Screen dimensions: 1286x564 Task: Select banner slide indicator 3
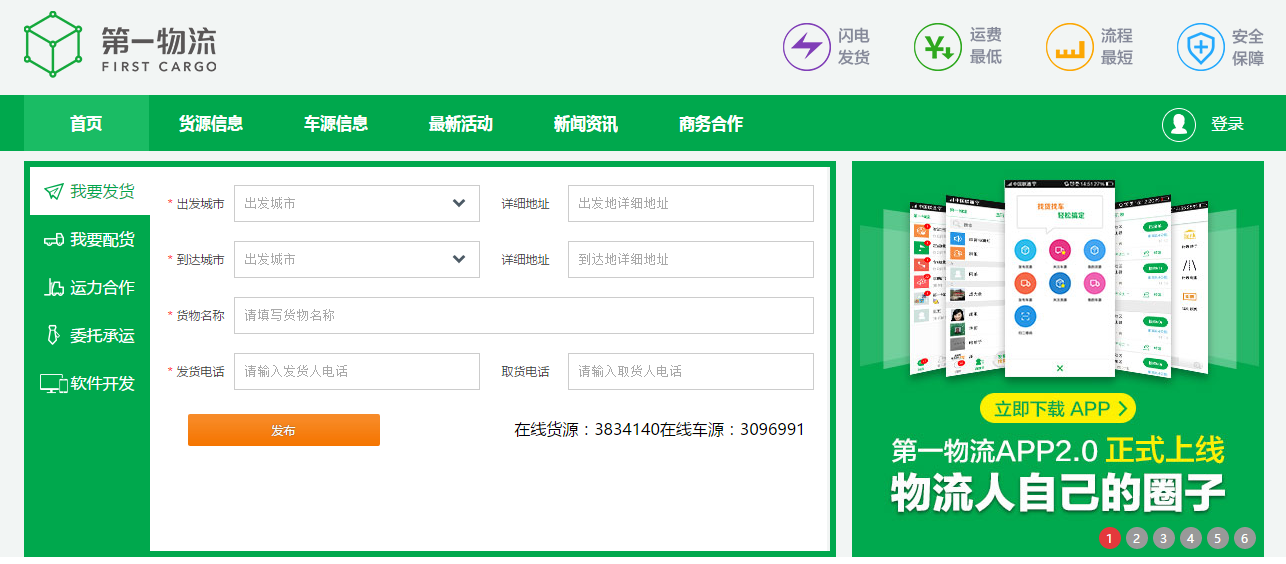1163,538
